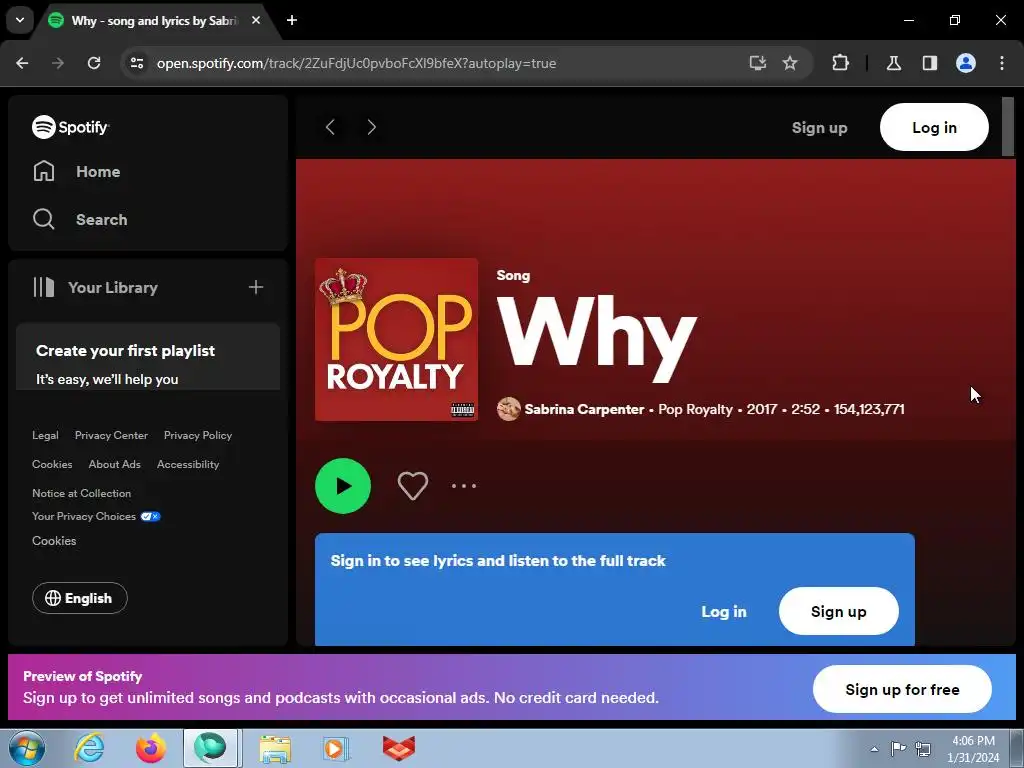
Task: Reload the page
Action: pyautogui.click(x=94, y=63)
